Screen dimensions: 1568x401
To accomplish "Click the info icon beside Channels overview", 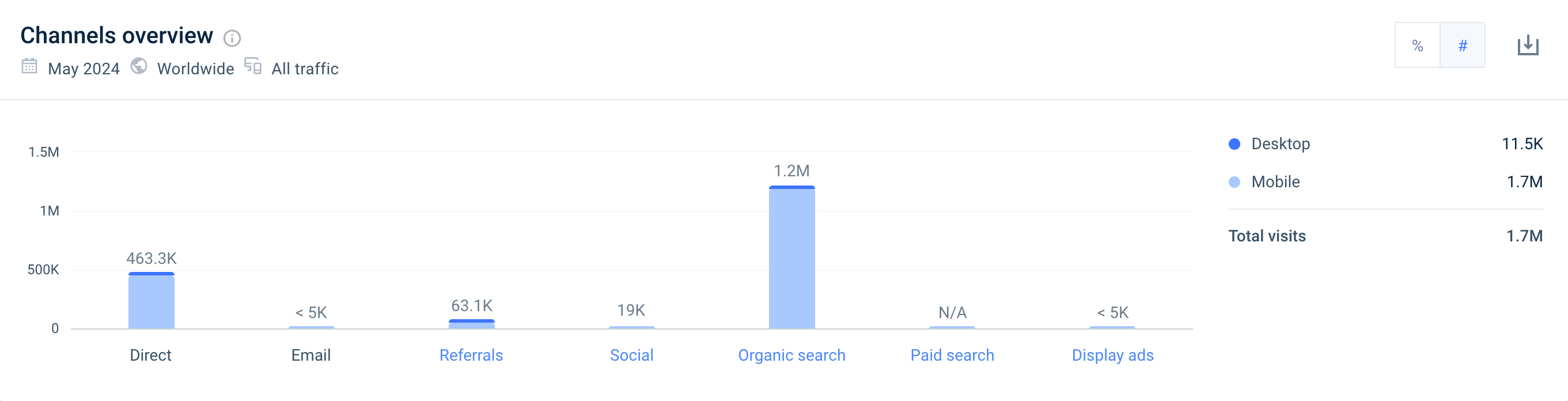I will click(x=232, y=39).
